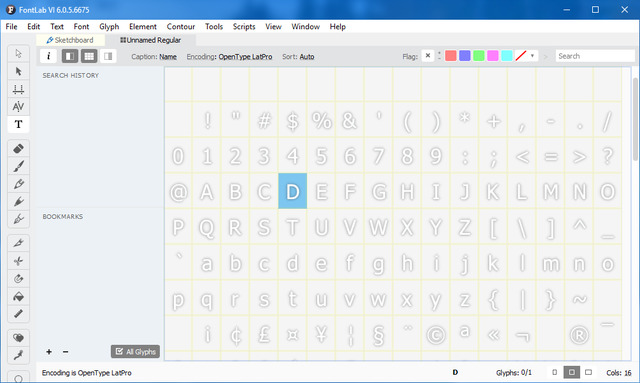Screen dimensions: 640x383
Task: Open the Font menu
Action: click(x=81, y=27)
